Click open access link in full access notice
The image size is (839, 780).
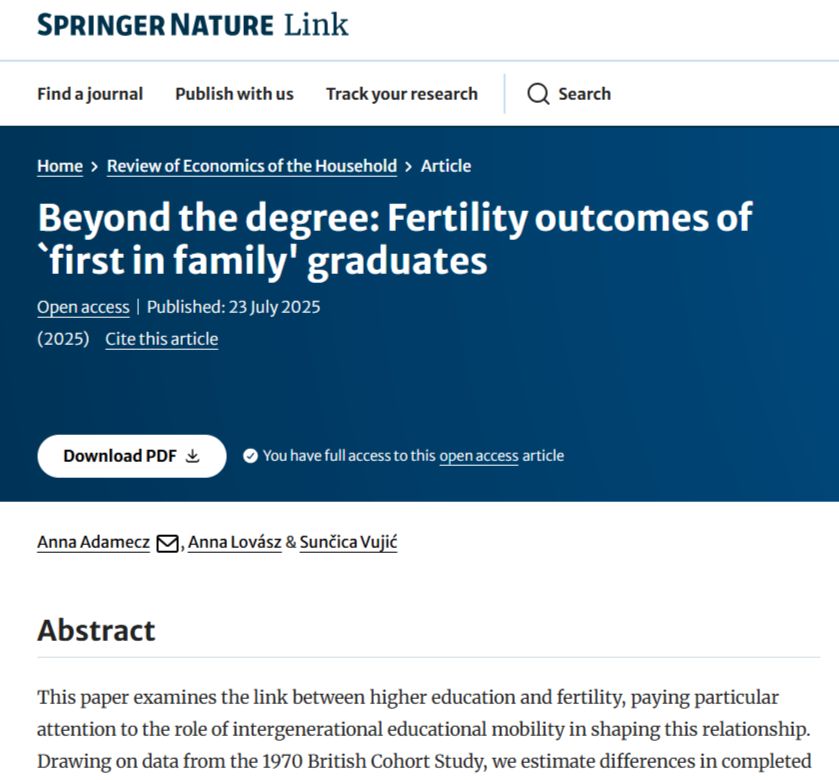pyautogui.click(x=479, y=456)
